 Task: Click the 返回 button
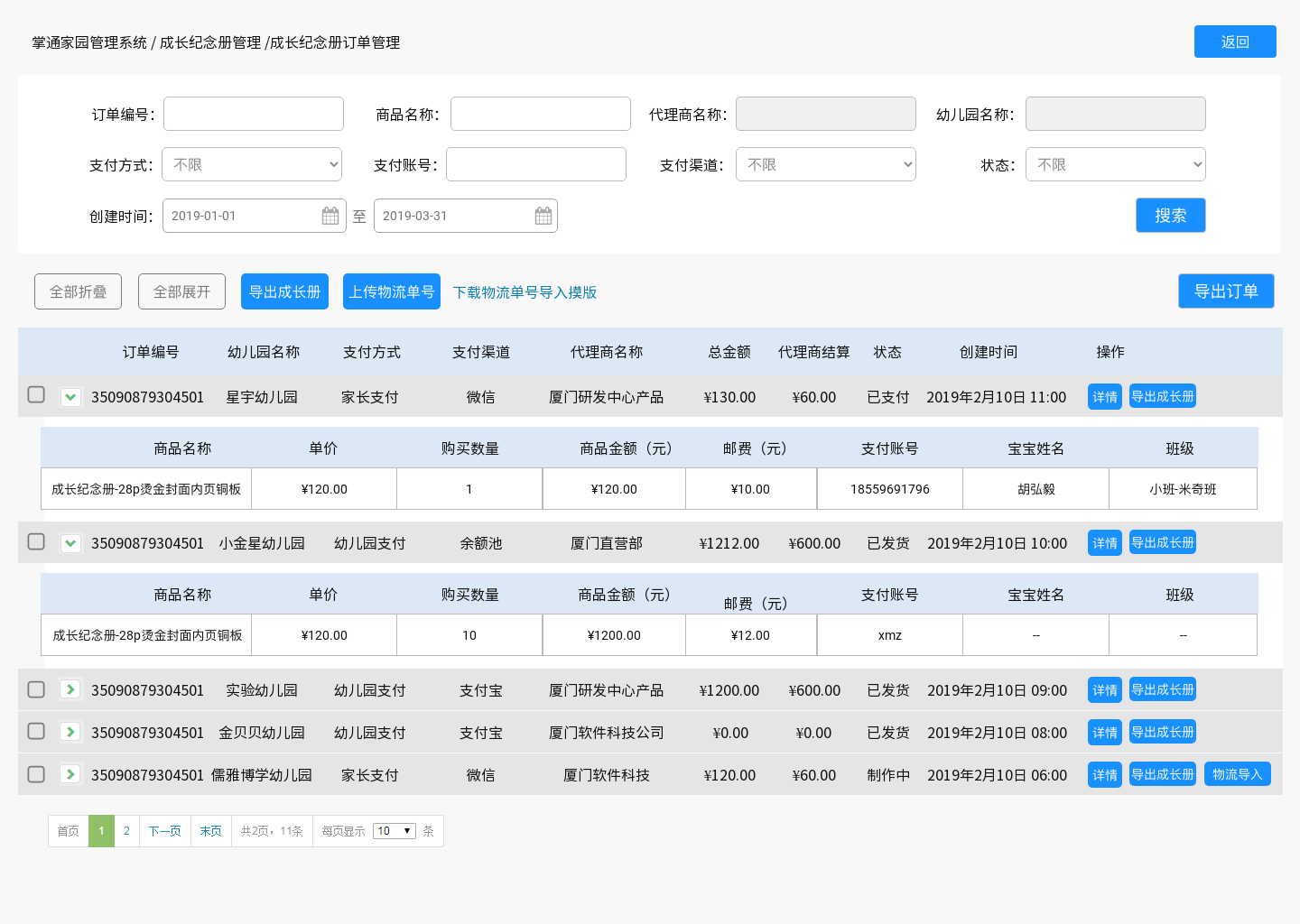pos(1235,42)
